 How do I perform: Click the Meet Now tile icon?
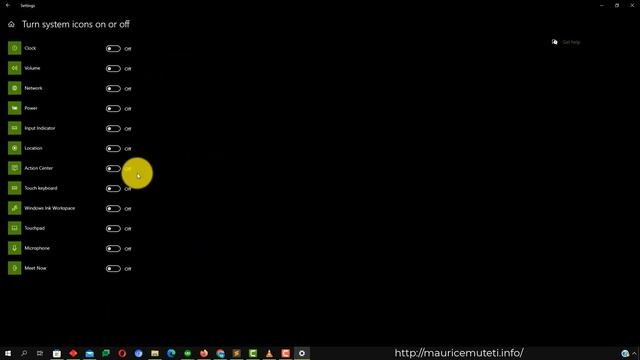click(x=14, y=268)
